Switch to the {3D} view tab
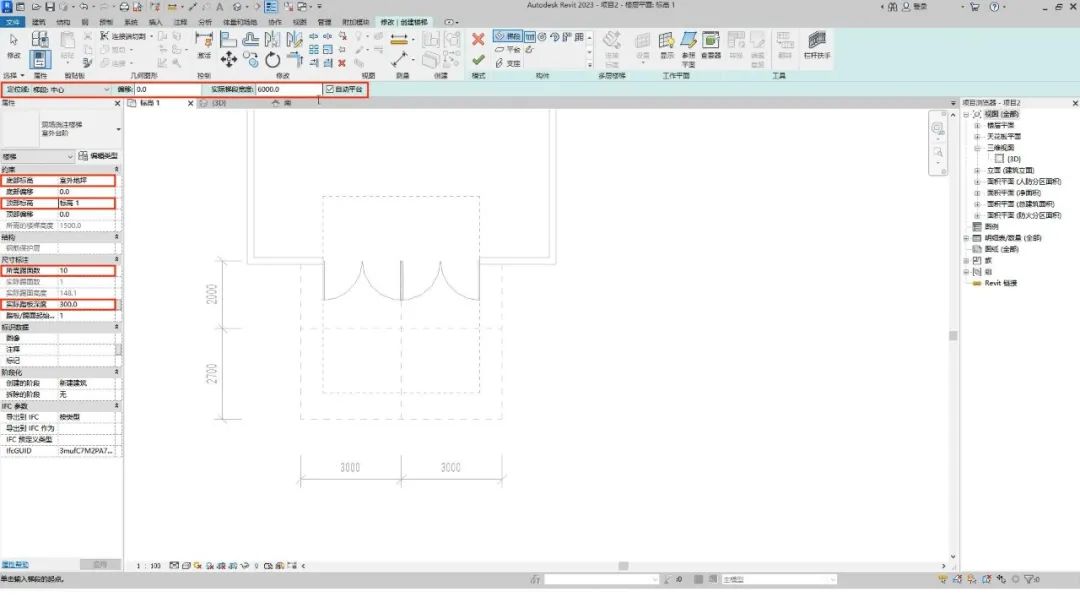The height and width of the screenshot is (608, 1080). (x=219, y=103)
